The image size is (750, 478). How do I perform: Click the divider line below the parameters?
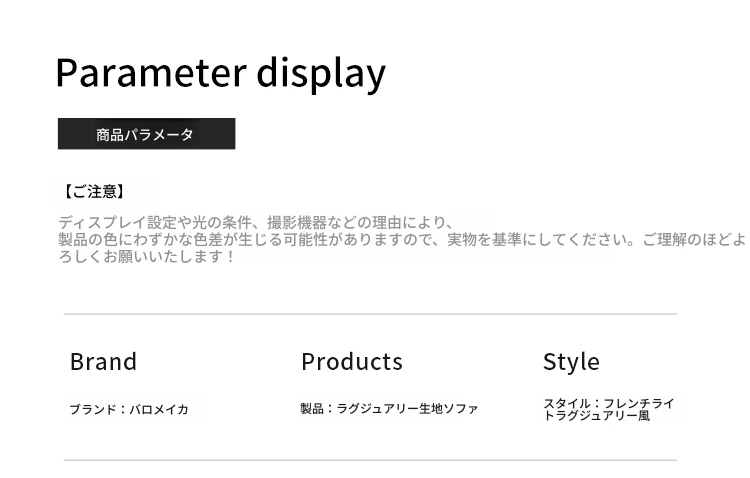tap(370, 460)
